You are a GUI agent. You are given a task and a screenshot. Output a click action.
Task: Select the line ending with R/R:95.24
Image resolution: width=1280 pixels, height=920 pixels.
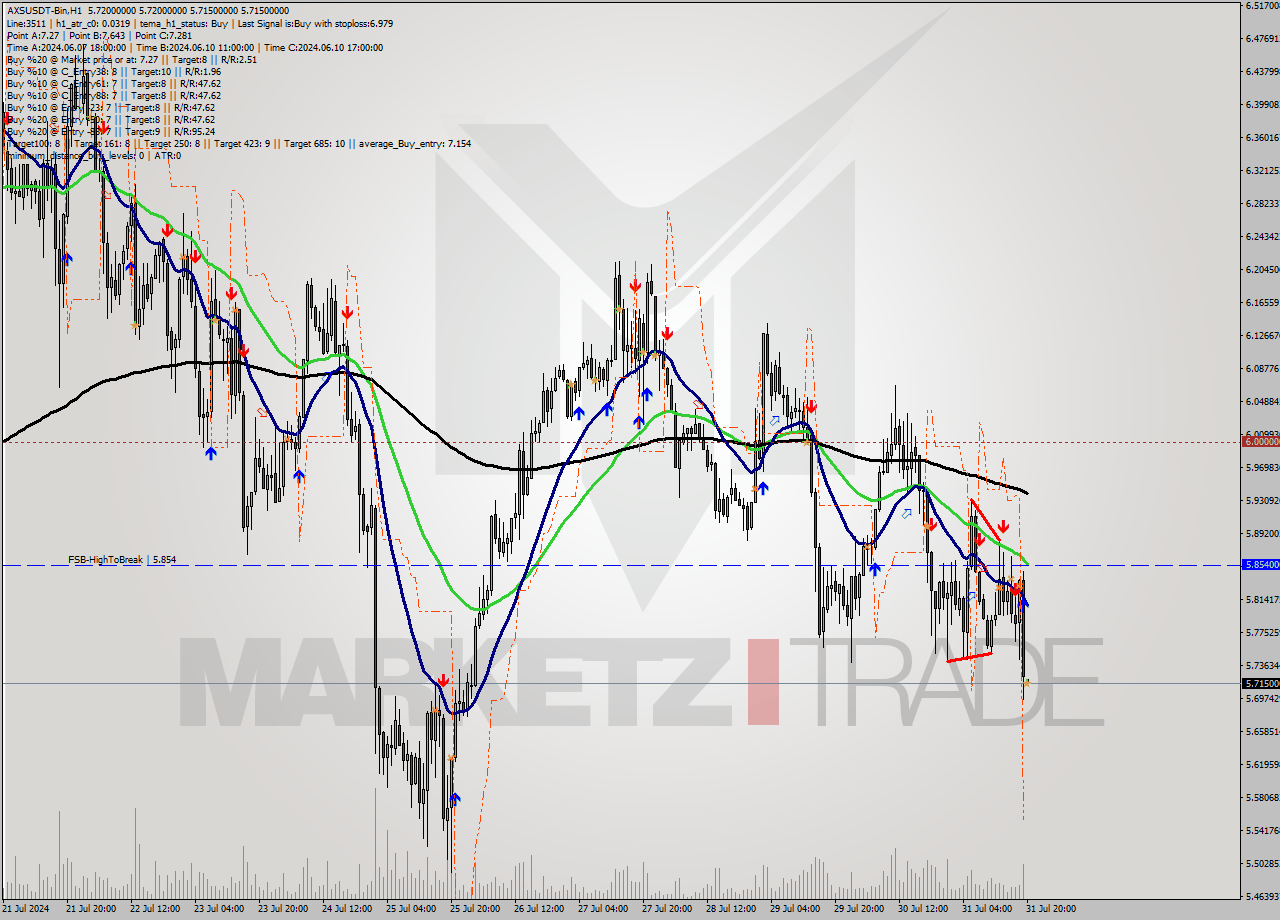tap(110, 131)
